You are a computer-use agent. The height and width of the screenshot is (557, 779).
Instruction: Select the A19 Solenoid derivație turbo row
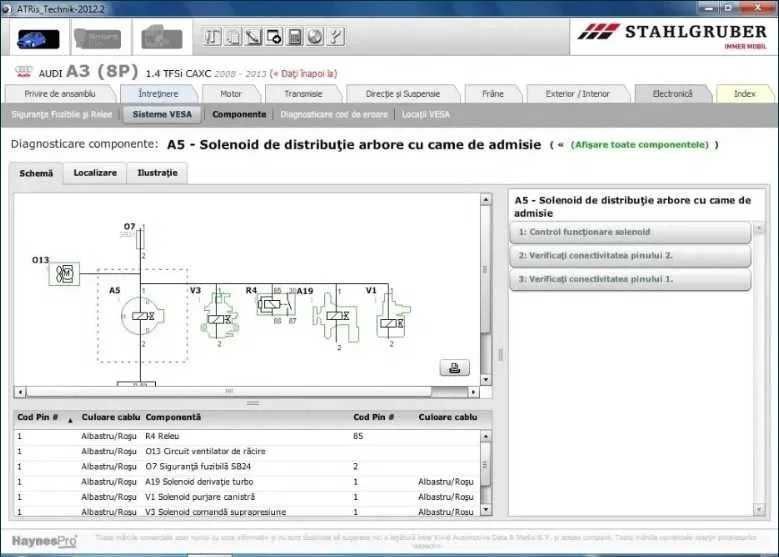coord(247,482)
